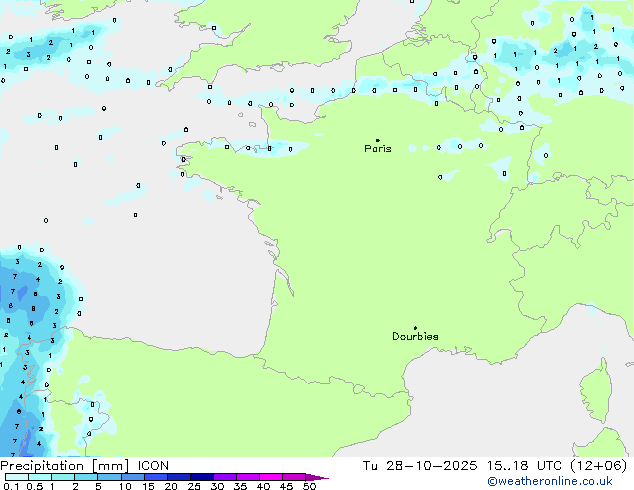Click the 'Tu 28-10-2025' forecast date
The height and width of the screenshot is (490, 634).
point(420,466)
